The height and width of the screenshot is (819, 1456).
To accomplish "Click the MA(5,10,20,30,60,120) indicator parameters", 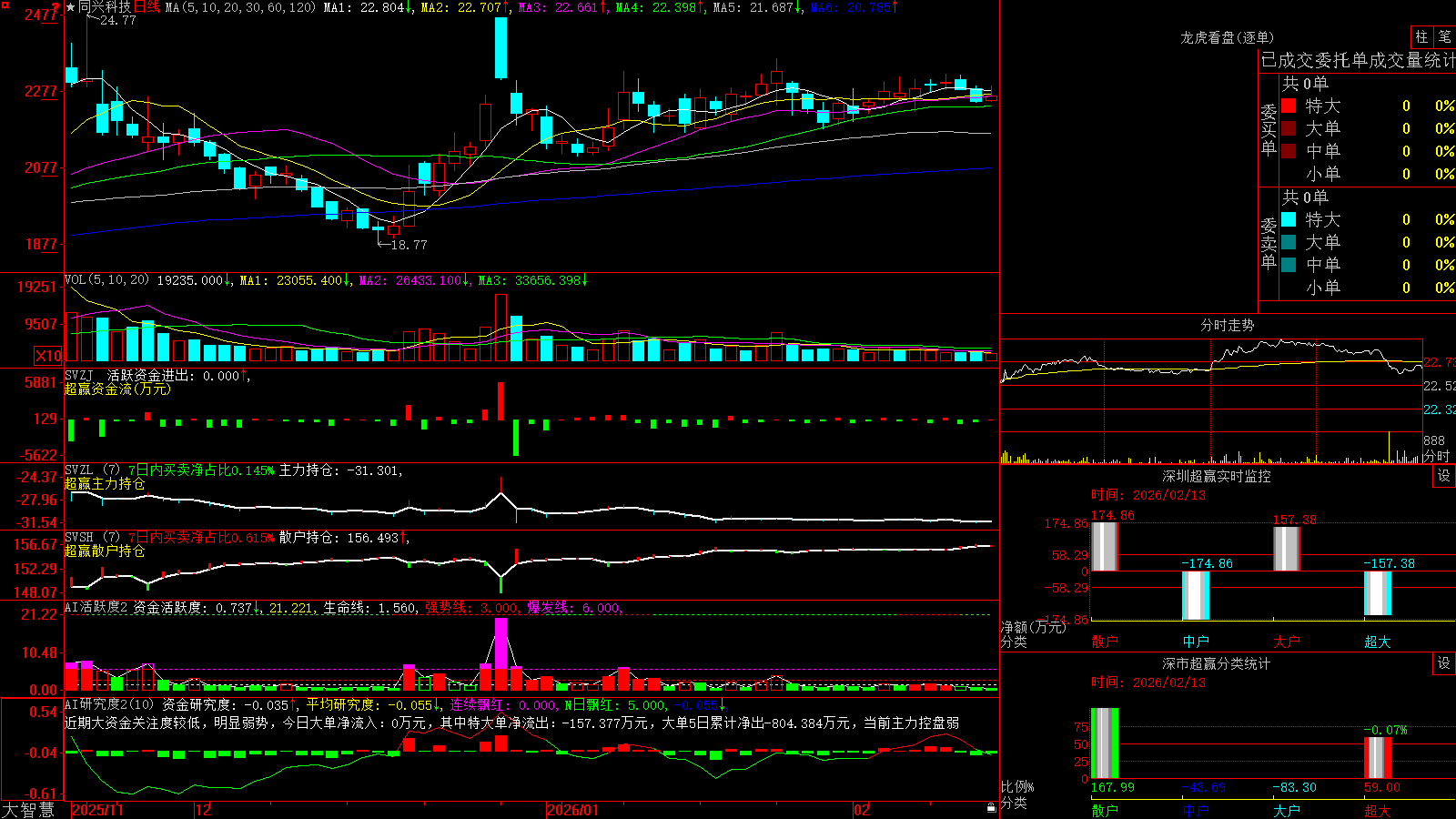I will pos(241,7).
